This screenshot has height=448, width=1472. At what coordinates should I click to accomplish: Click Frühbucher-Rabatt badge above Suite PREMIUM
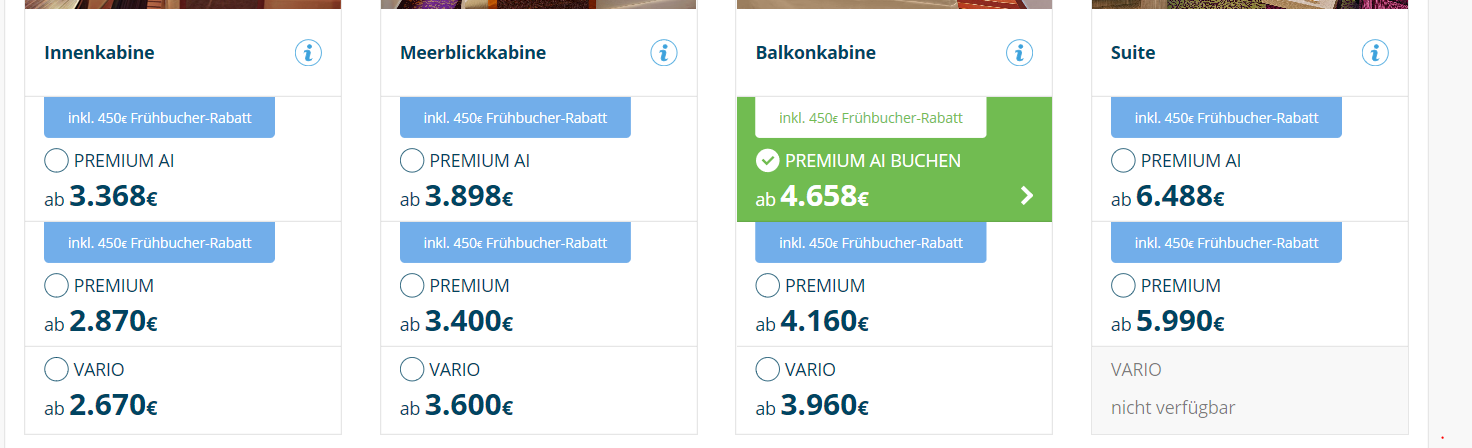(1226, 243)
